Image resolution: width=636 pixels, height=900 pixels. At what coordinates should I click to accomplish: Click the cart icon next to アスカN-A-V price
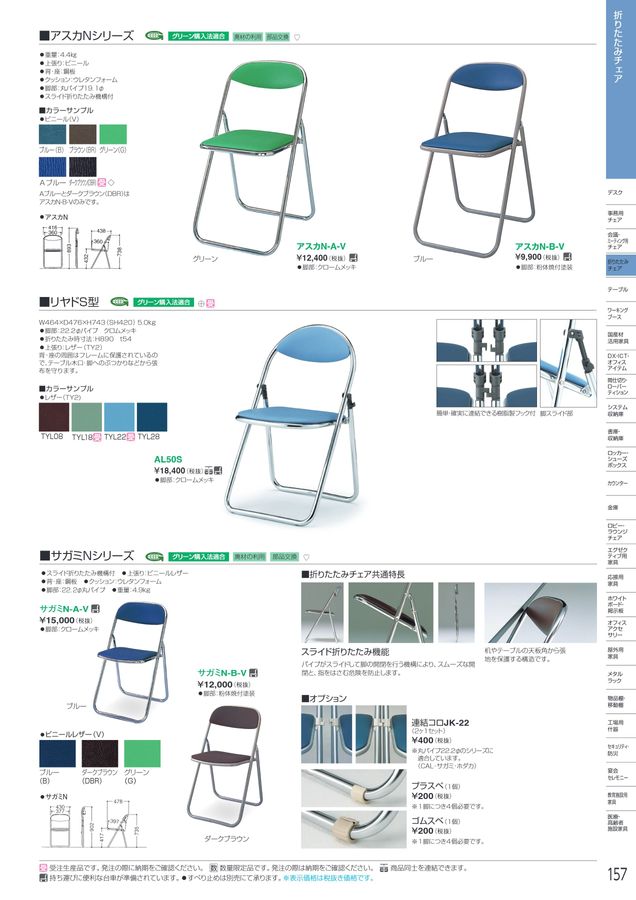tap(353, 258)
